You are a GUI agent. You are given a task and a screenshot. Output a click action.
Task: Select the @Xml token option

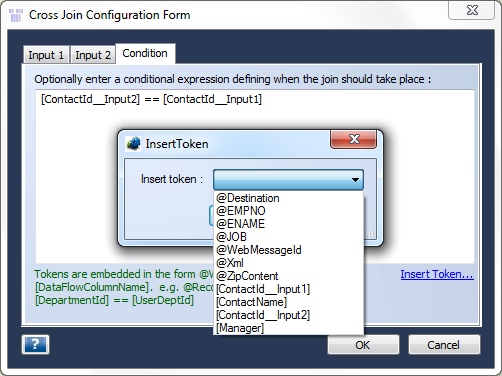288,263
